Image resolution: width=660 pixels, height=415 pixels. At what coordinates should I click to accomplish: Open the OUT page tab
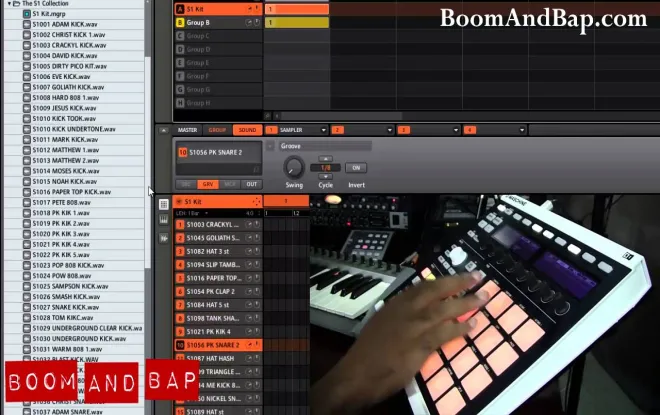(252, 184)
